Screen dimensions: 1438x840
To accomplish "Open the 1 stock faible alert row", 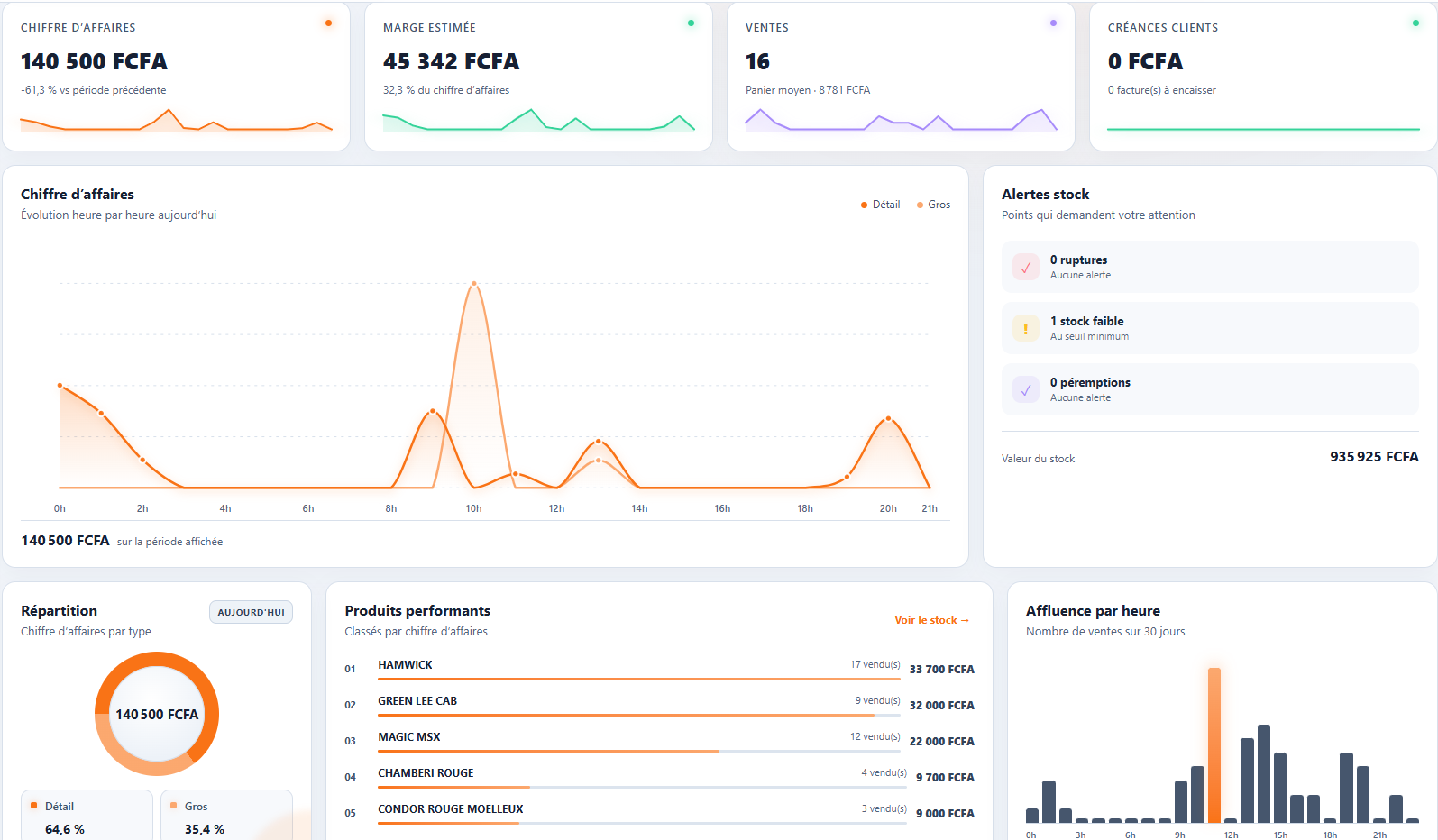I will tap(1210, 328).
